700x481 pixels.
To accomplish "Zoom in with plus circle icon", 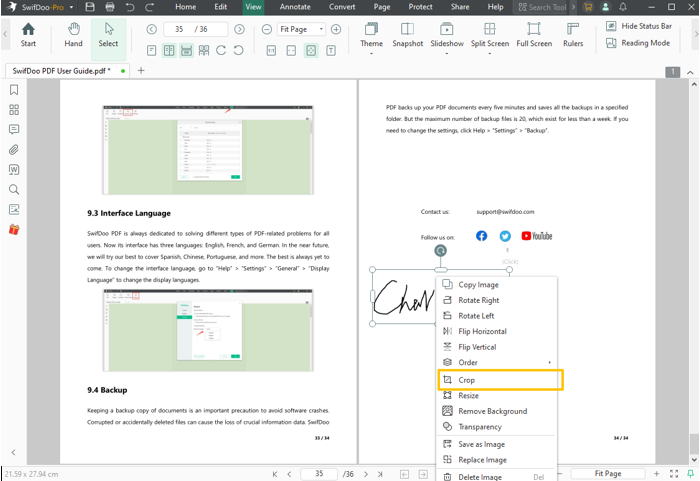I will (x=336, y=29).
